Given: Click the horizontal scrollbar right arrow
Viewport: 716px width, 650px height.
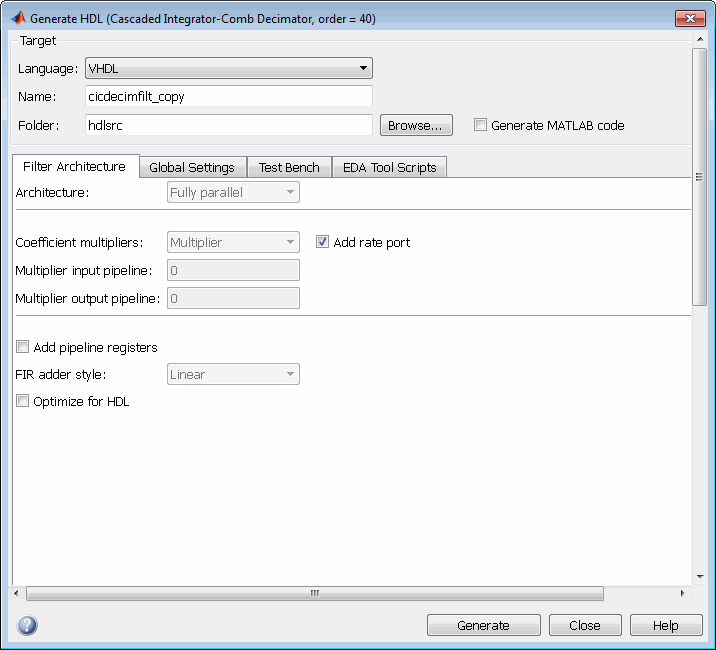Looking at the screenshot, I should pyautogui.click(x=682, y=593).
